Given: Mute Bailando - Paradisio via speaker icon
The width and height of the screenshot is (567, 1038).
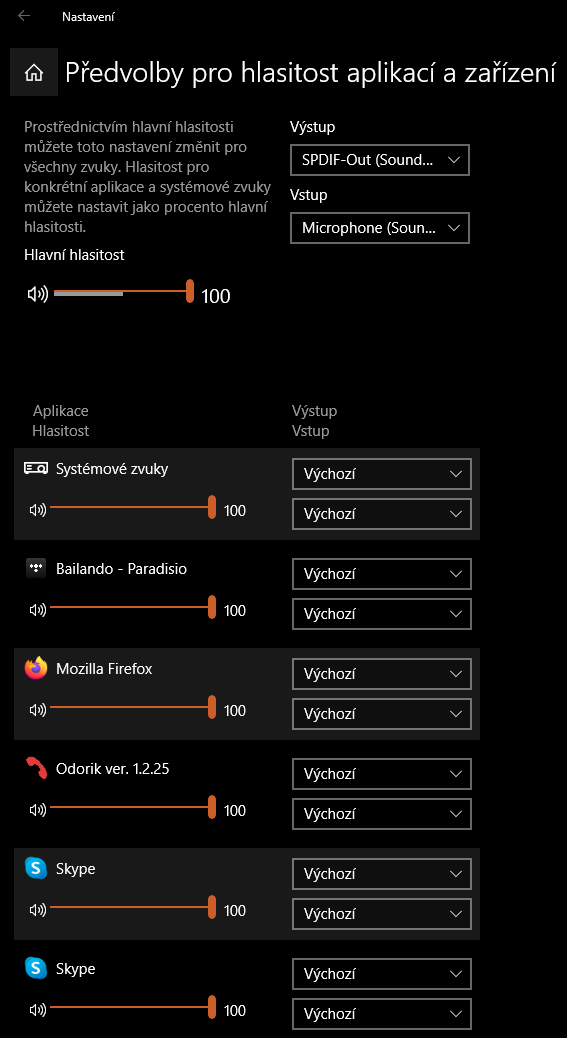Looking at the screenshot, I should pos(38,610).
